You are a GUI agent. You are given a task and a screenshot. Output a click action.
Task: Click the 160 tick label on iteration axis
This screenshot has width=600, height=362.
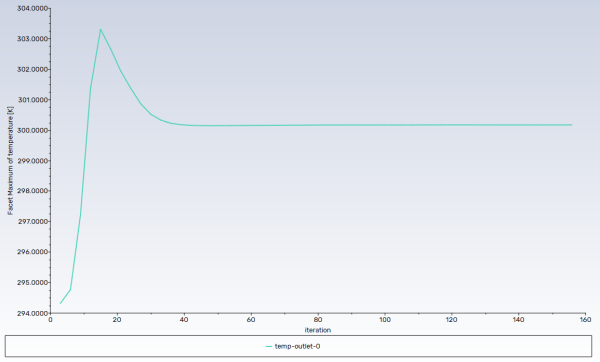tap(585, 320)
